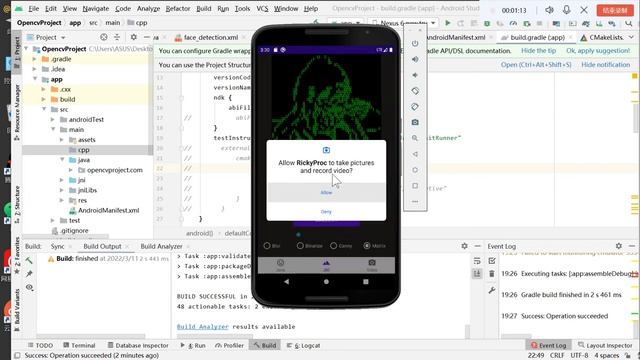Deny camera permission in dialog
This screenshot has height=360, width=640.
pyautogui.click(x=326, y=211)
